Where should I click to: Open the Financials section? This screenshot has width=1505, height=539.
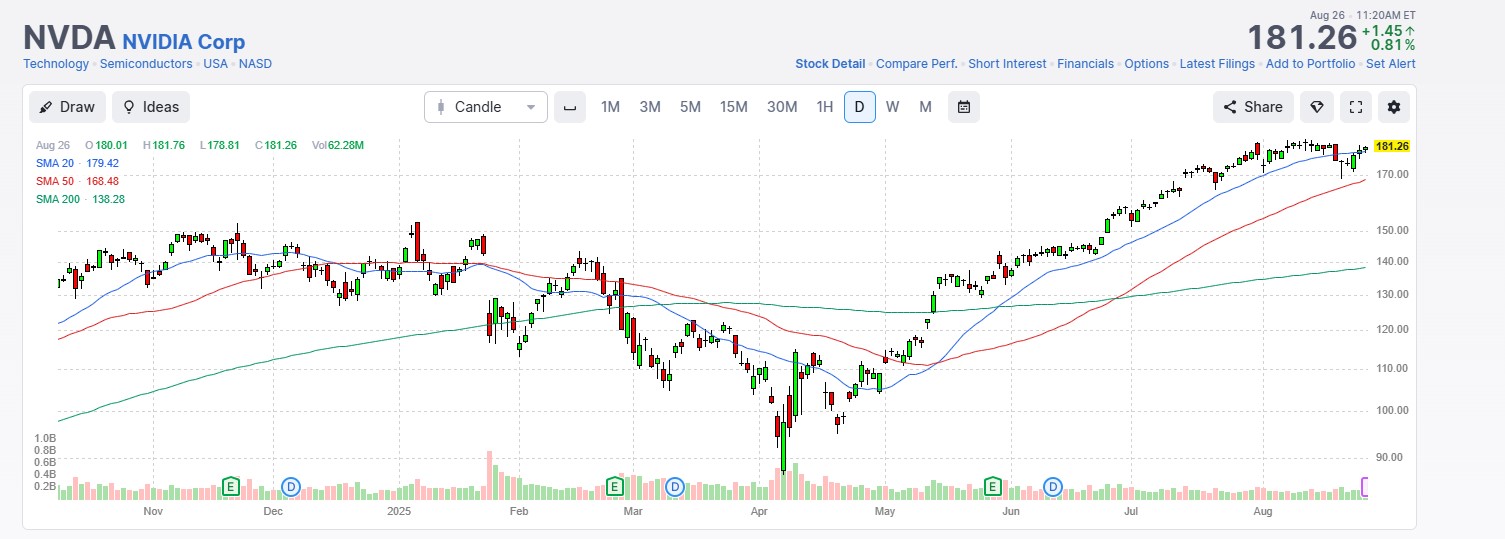click(1085, 64)
